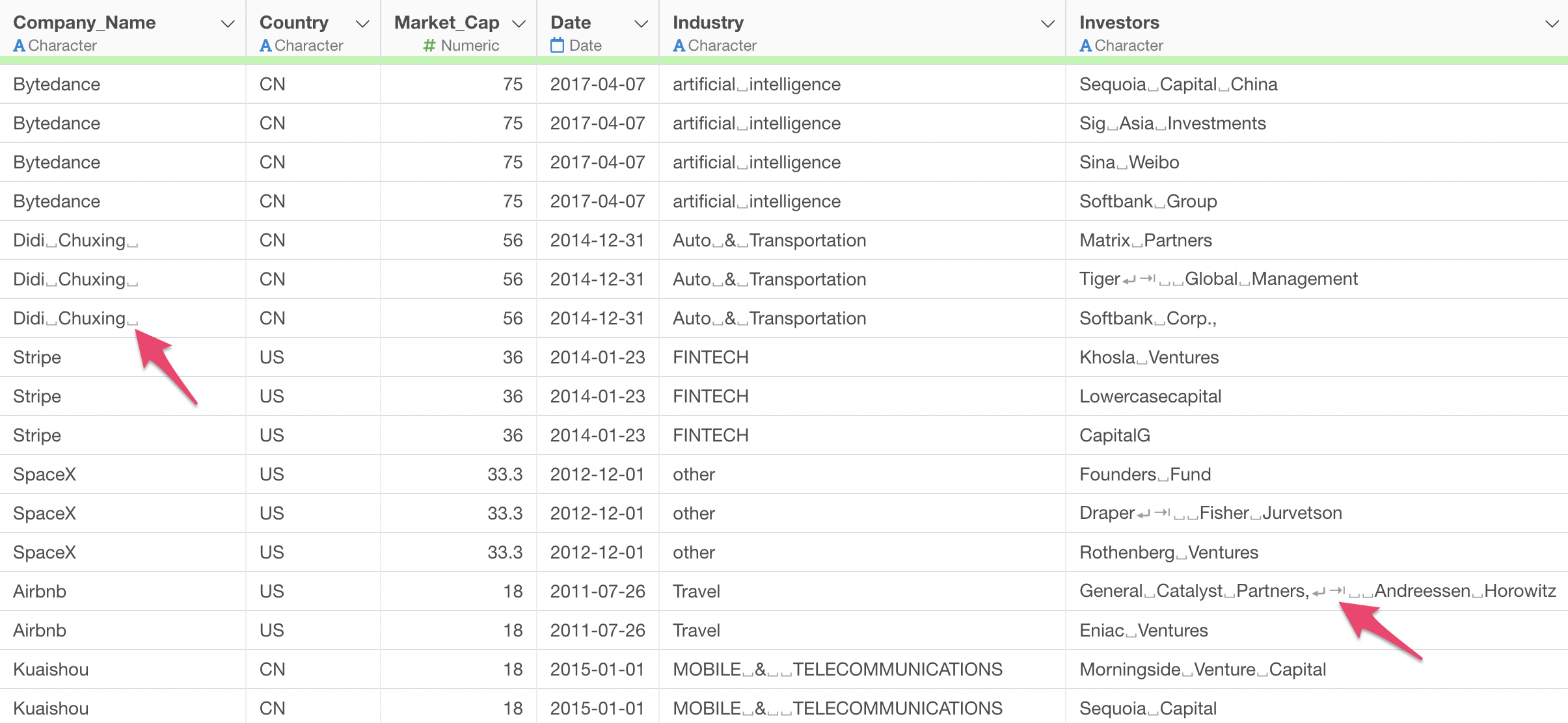
Task: Select the Tiger Global_Management cell
Action: [1317, 280]
